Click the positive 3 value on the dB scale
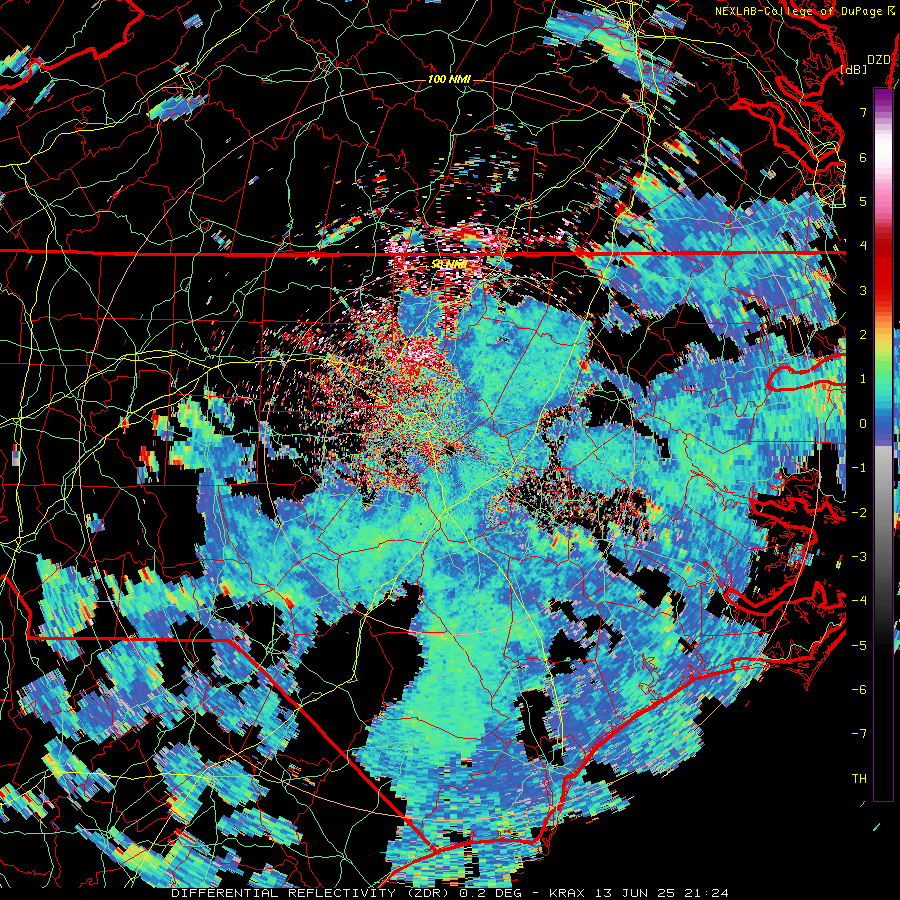This screenshot has height=900, width=900. point(863,290)
